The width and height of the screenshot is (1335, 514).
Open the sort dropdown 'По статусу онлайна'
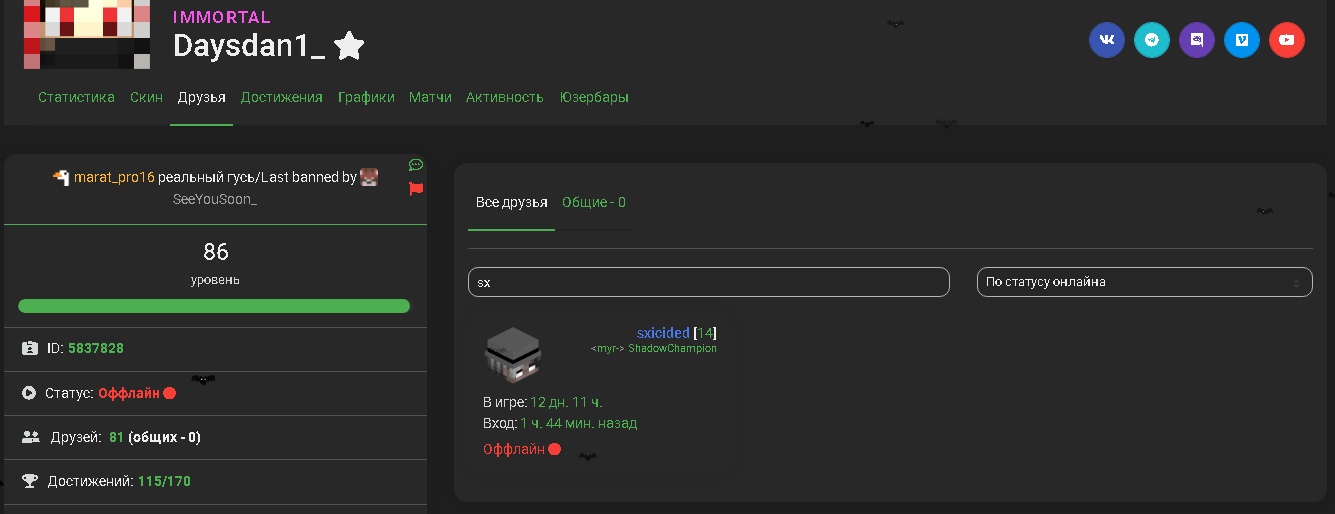(1144, 282)
